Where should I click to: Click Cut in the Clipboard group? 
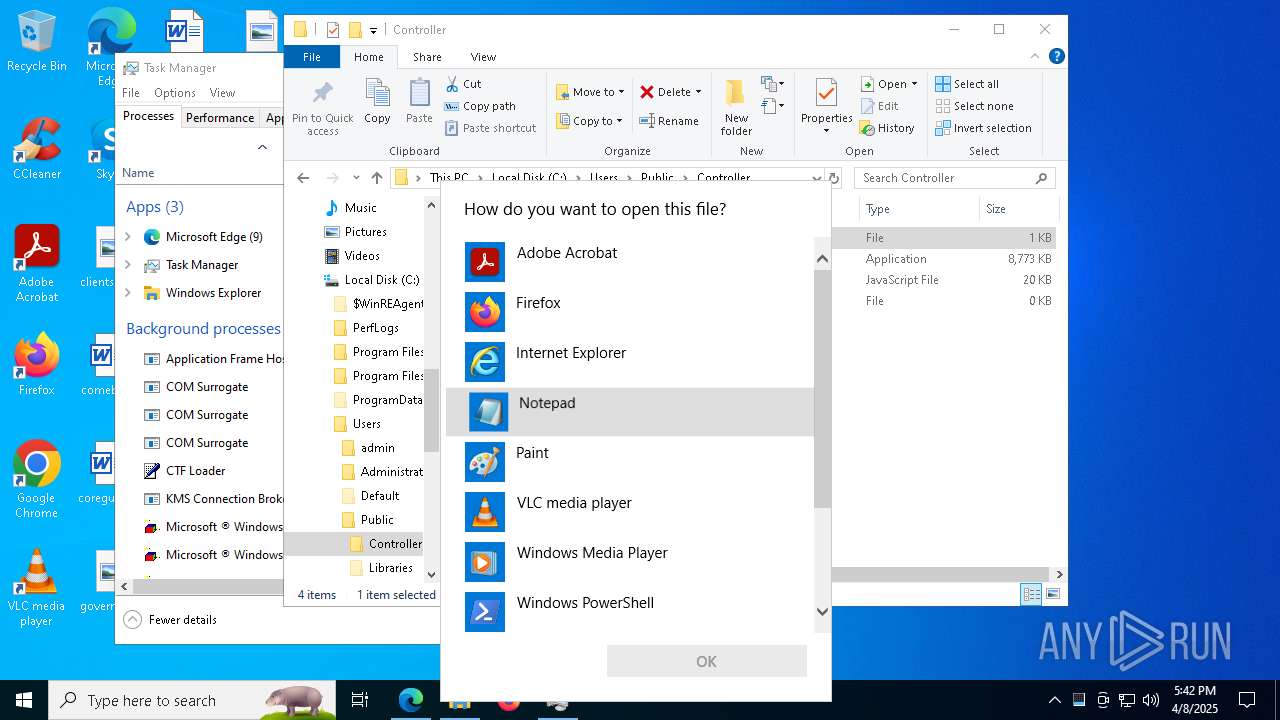pos(464,84)
